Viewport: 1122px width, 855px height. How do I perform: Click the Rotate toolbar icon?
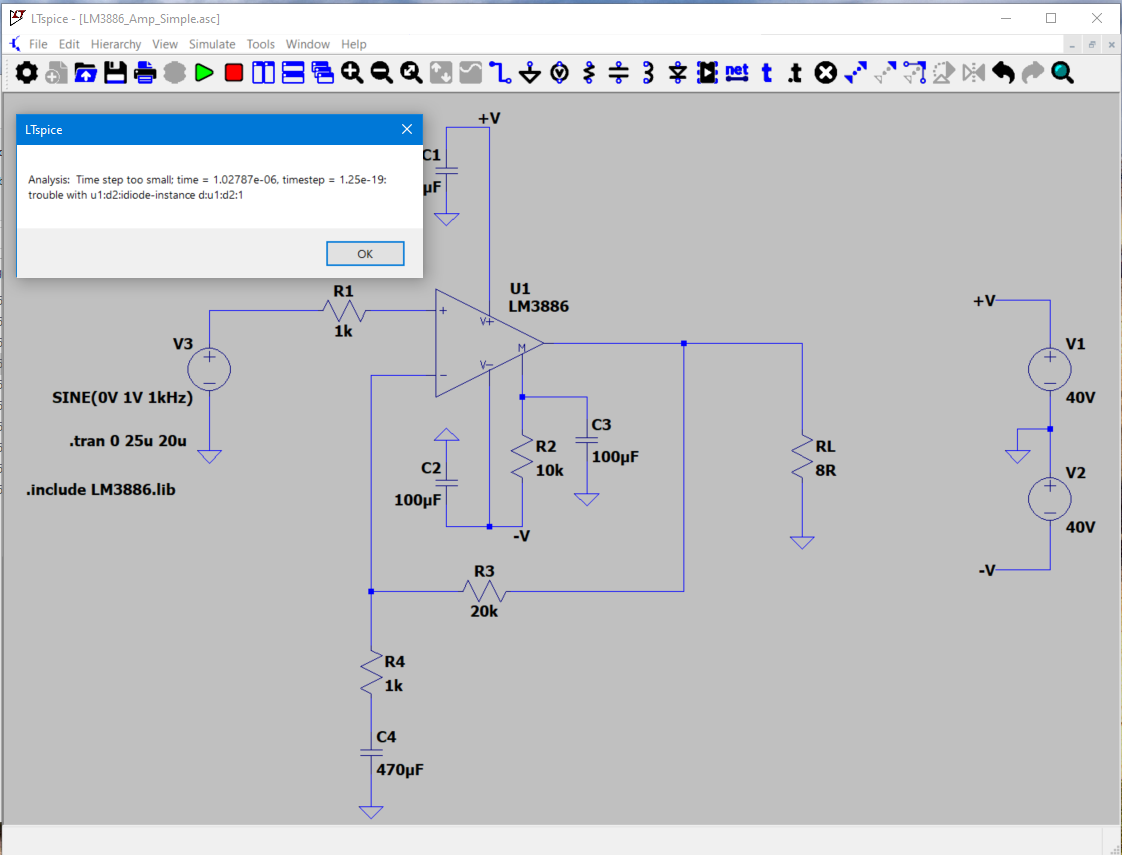click(x=944, y=72)
